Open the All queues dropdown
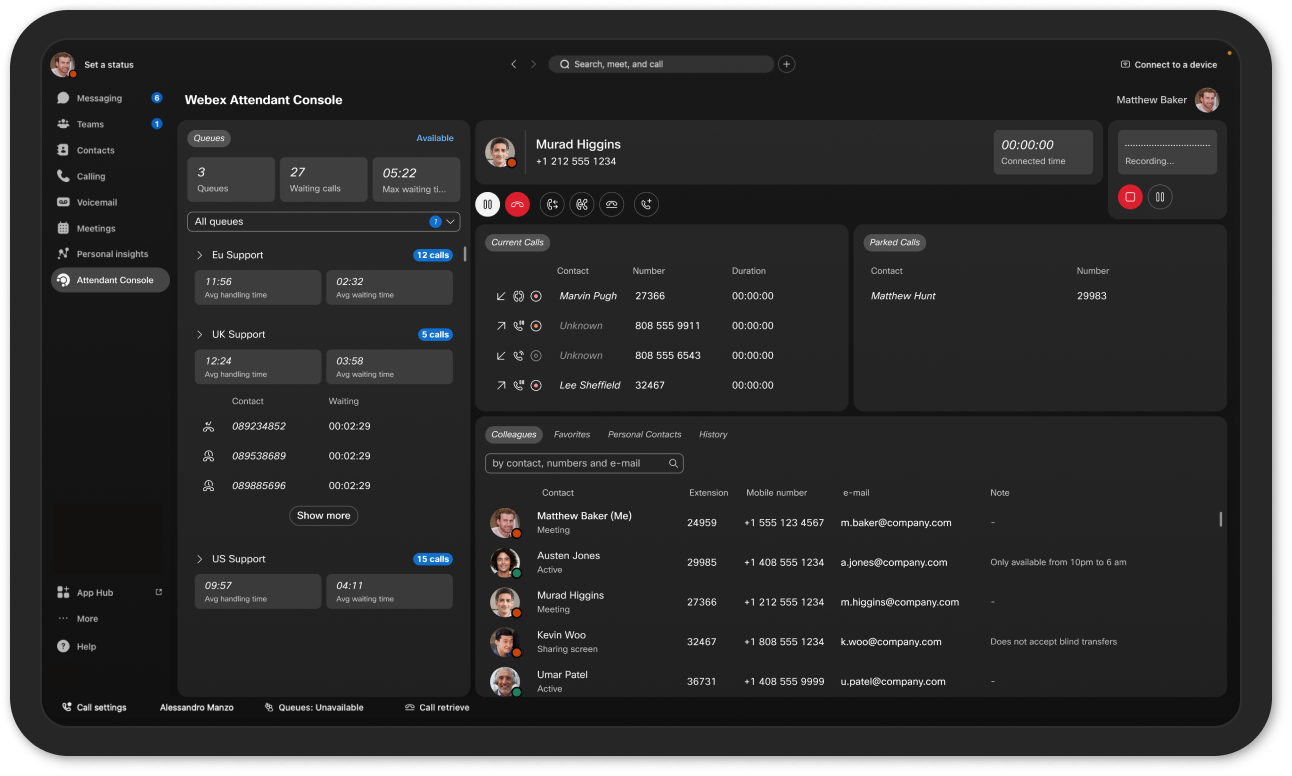Screen dimensions: 1292x776 (324, 222)
